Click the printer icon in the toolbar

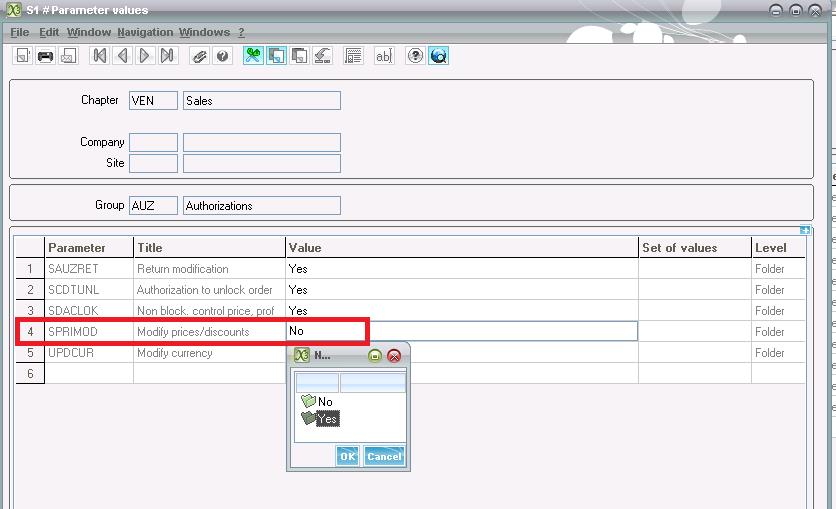point(45,56)
